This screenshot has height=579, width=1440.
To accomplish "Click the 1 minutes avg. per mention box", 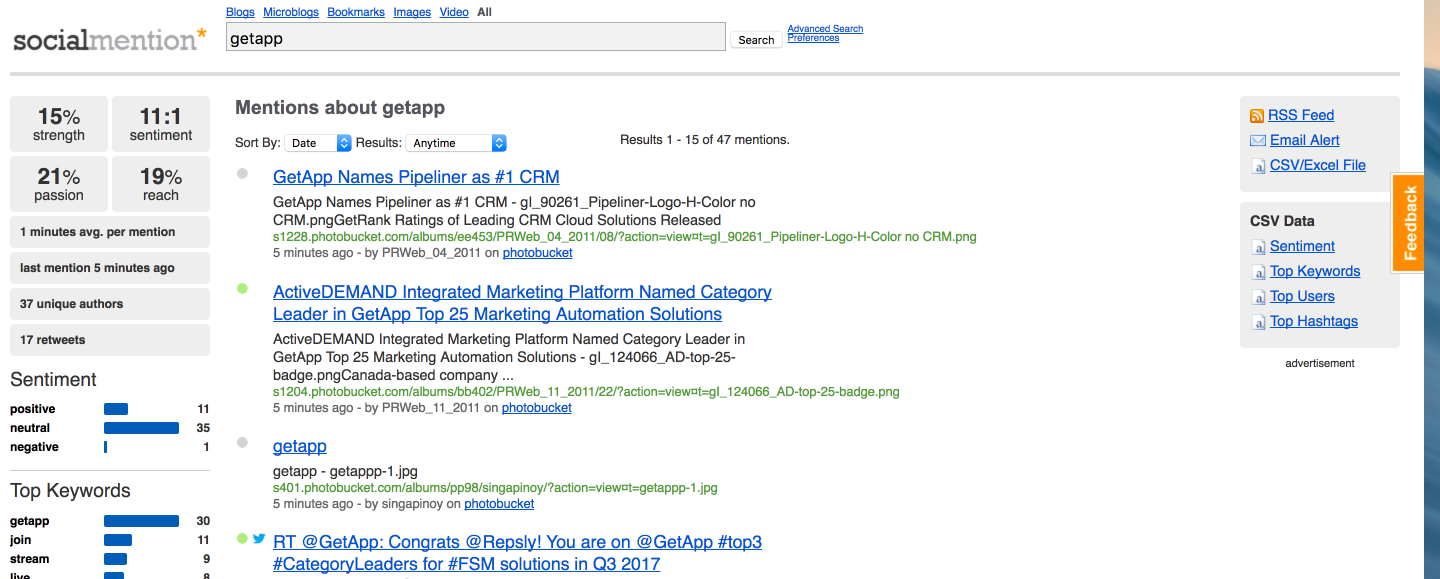I will pos(110,232).
